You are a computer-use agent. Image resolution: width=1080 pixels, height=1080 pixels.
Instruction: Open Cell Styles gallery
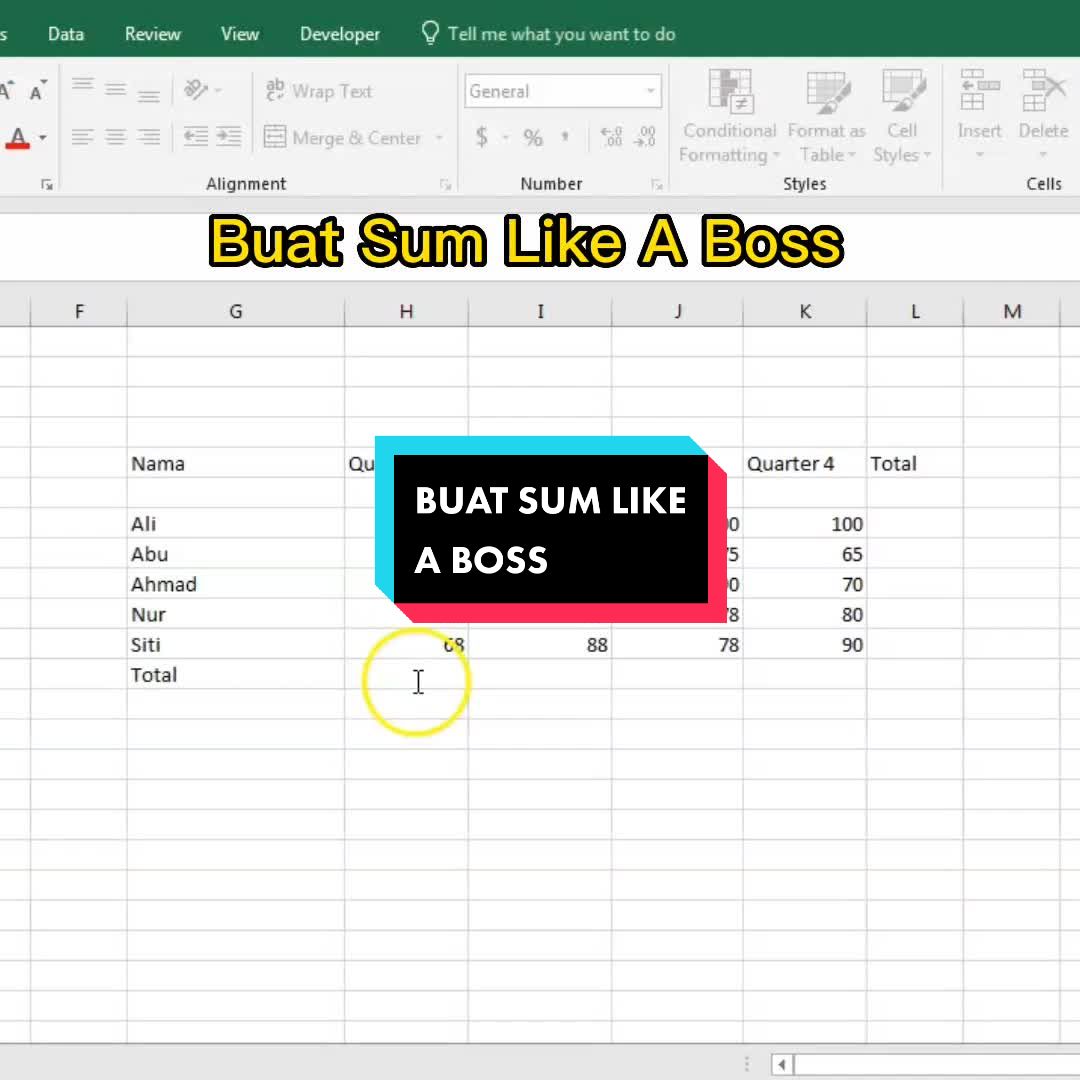point(902,116)
